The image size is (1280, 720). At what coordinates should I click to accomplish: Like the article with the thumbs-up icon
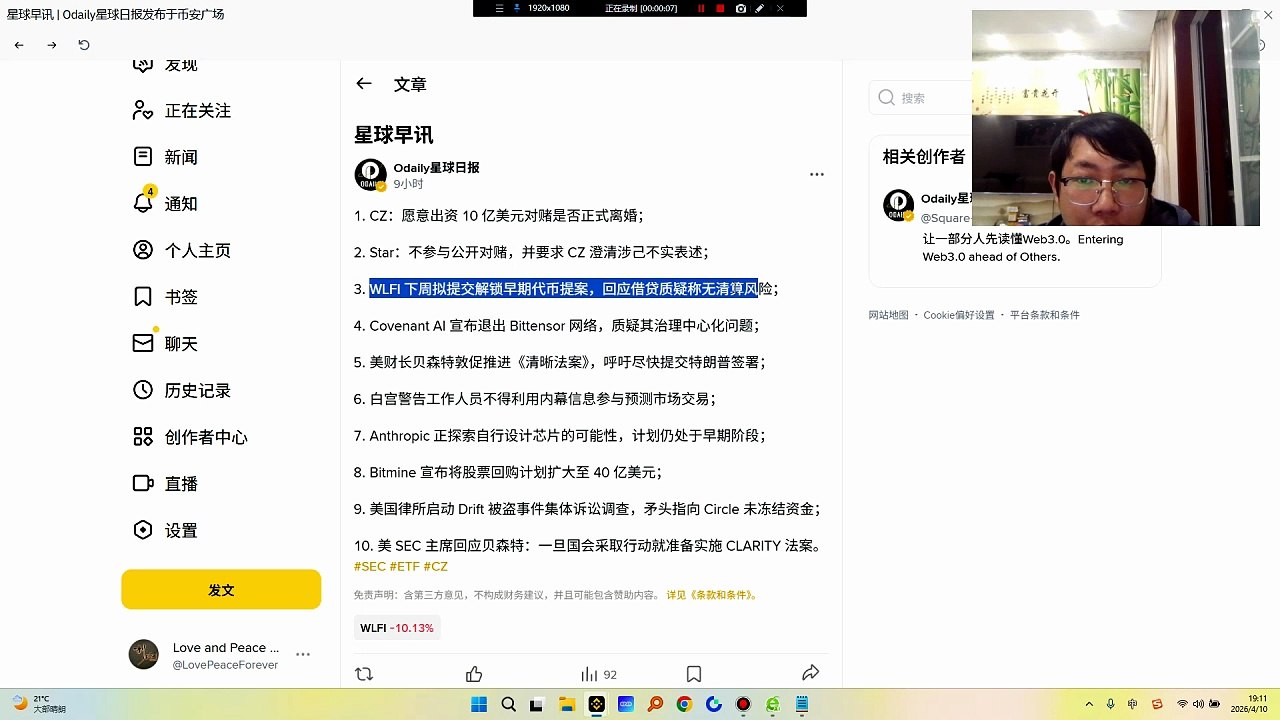click(474, 674)
